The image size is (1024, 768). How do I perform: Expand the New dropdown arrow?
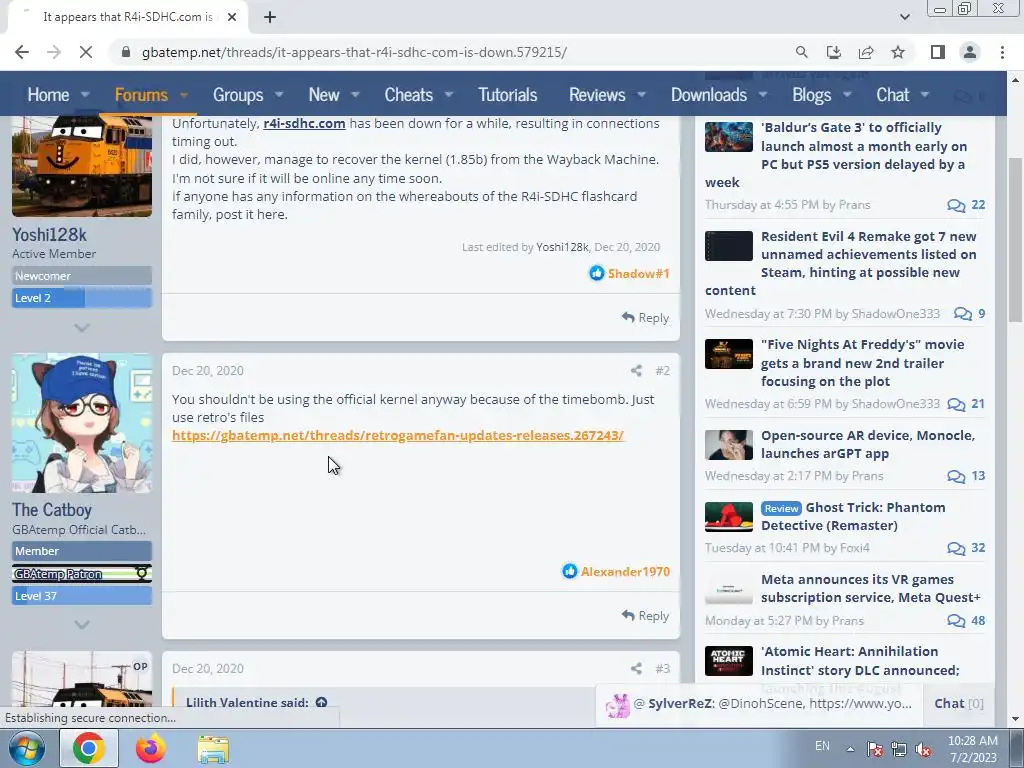click(x=355, y=95)
